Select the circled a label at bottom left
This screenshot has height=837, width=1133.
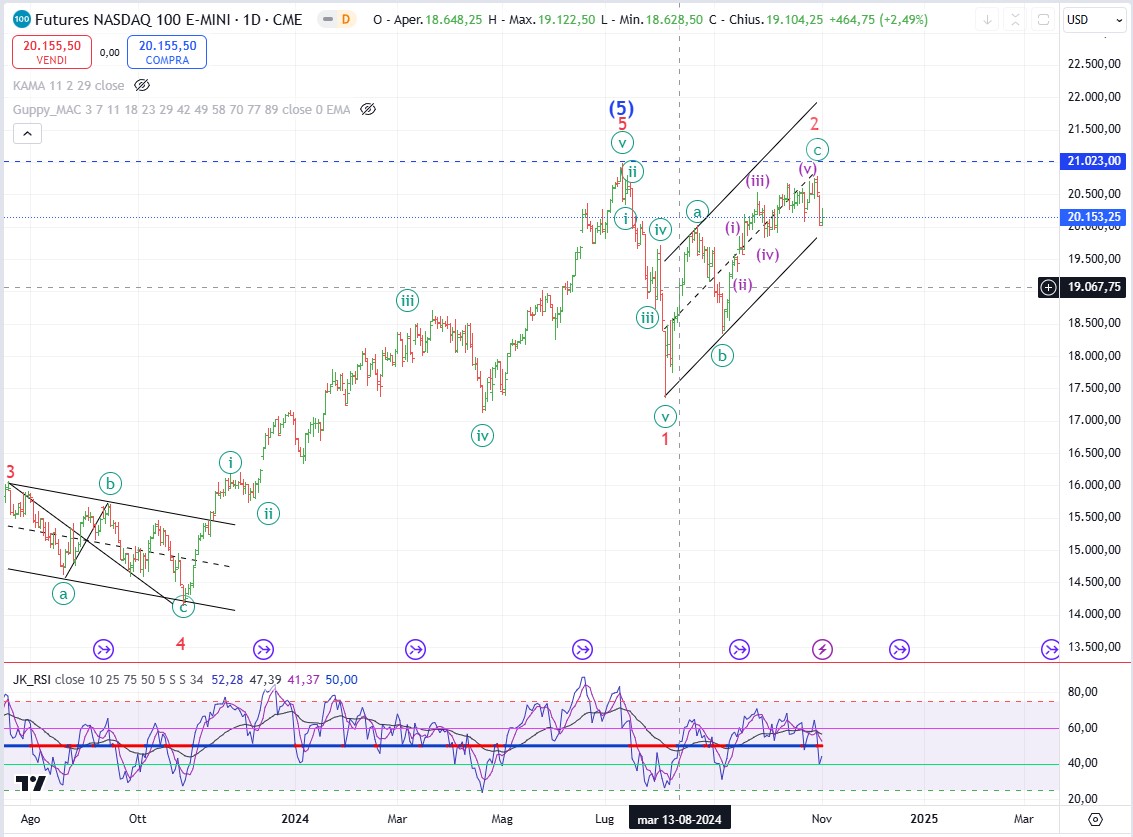coord(64,594)
